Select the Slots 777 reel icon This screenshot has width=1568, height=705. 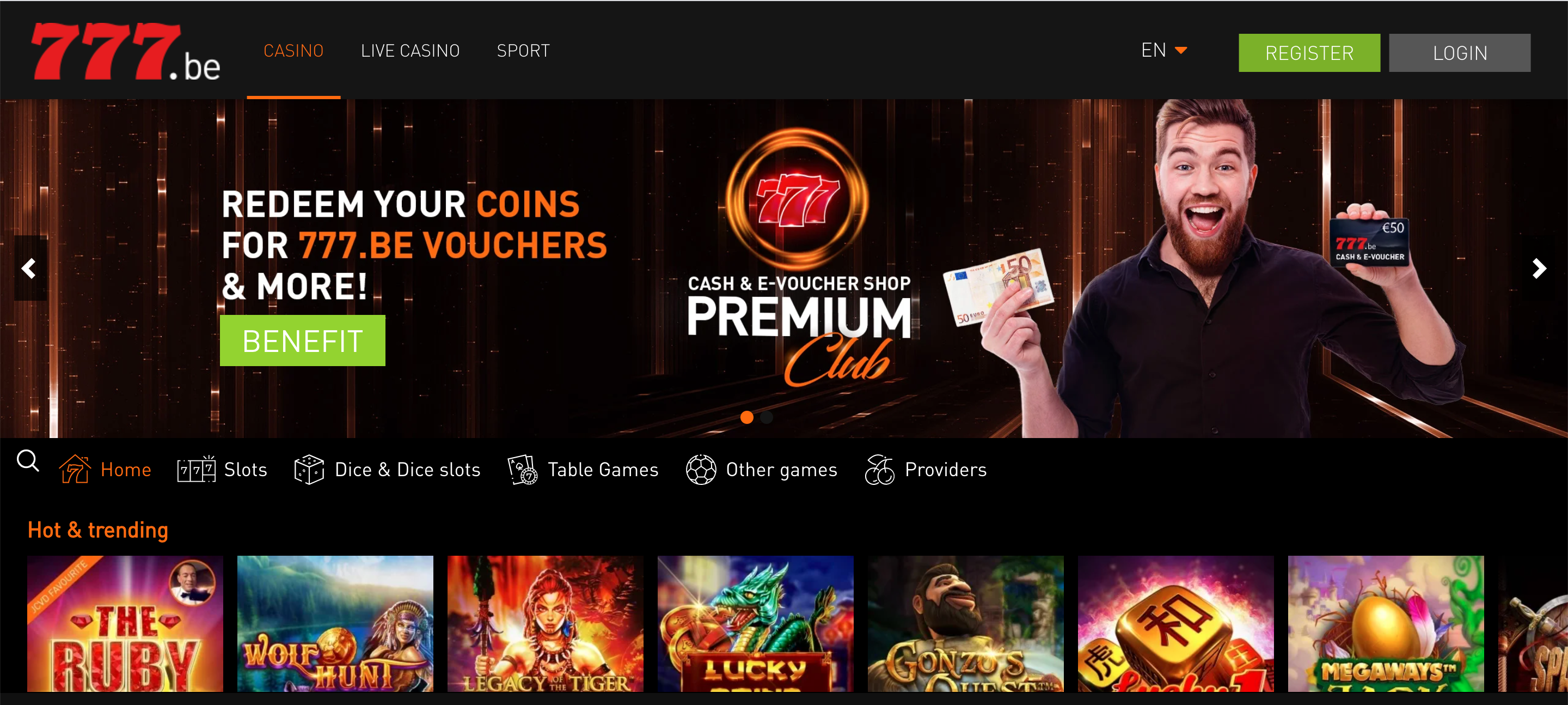[196, 469]
